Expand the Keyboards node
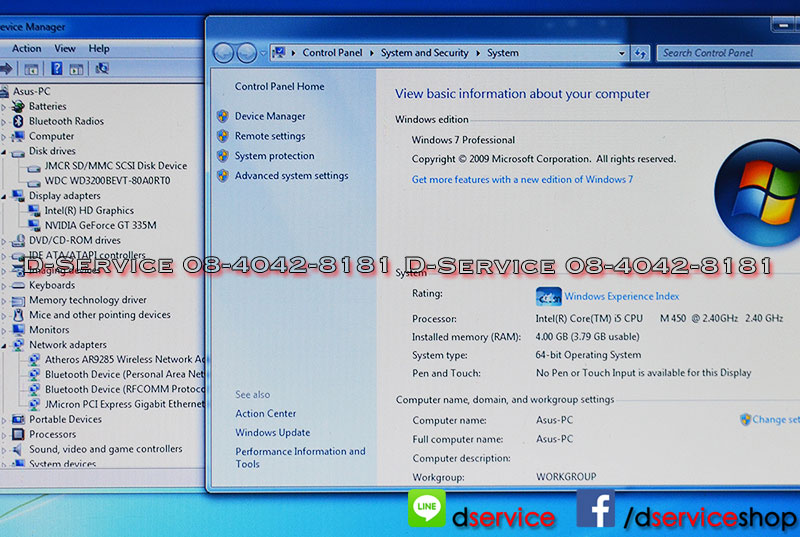The width and height of the screenshot is (800, 537). (4, 286)
